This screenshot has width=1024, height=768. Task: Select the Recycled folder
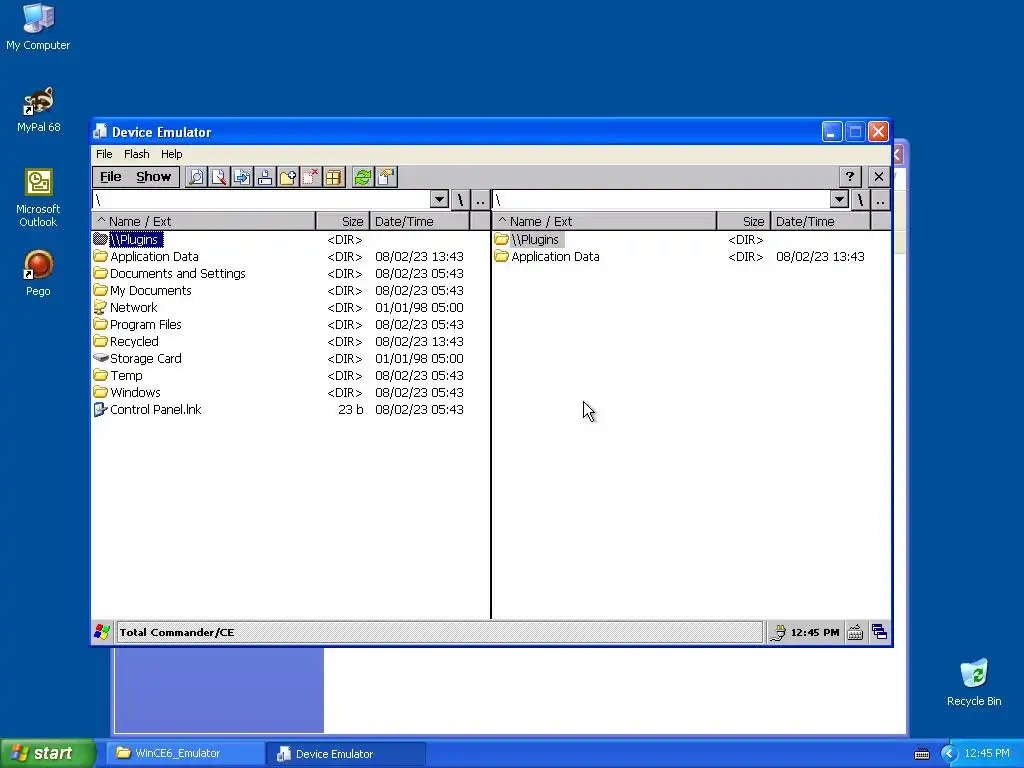[x=134, y=342]
